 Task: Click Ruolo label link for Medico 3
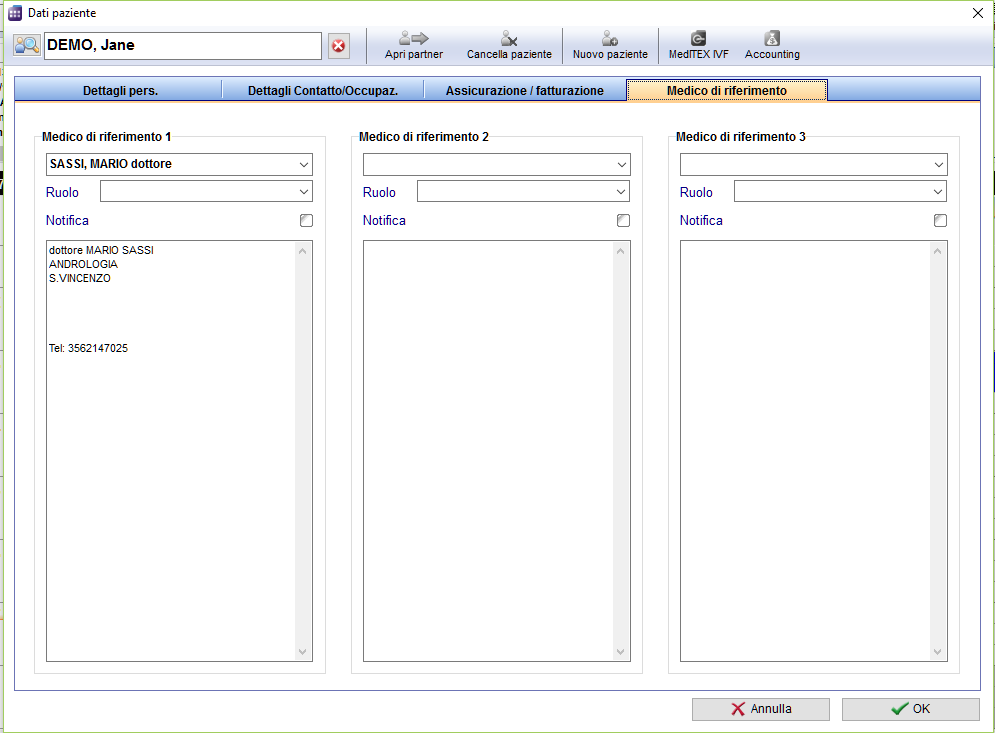696,192
